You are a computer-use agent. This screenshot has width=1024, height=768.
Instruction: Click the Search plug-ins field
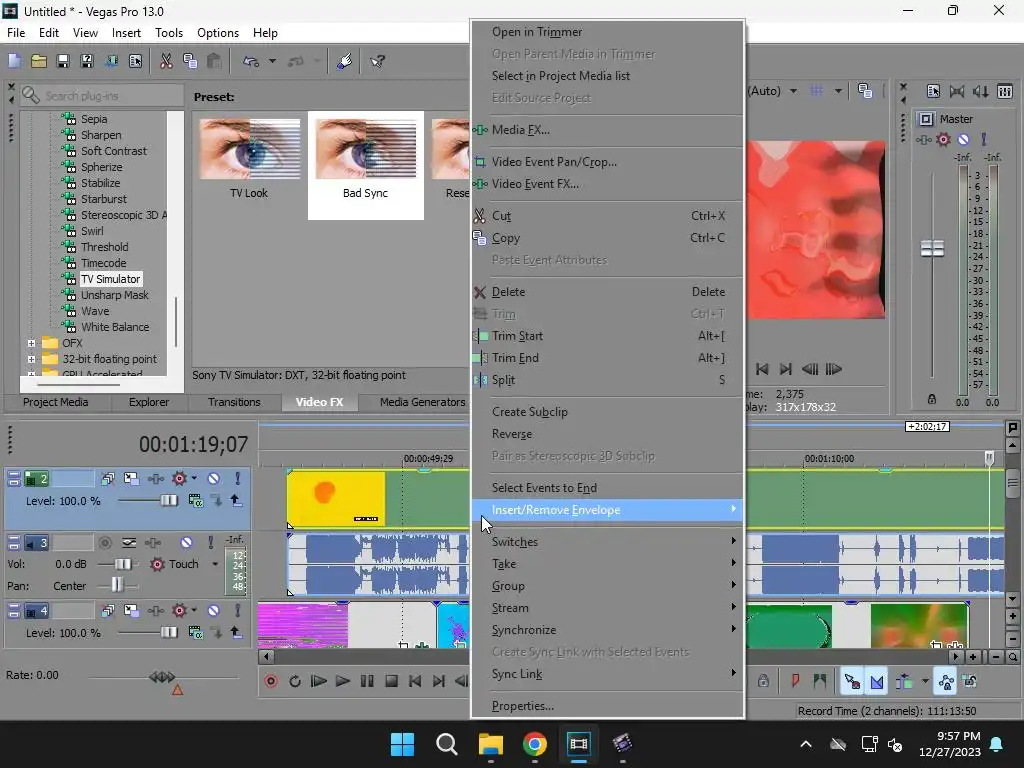[x=102, y=96]
